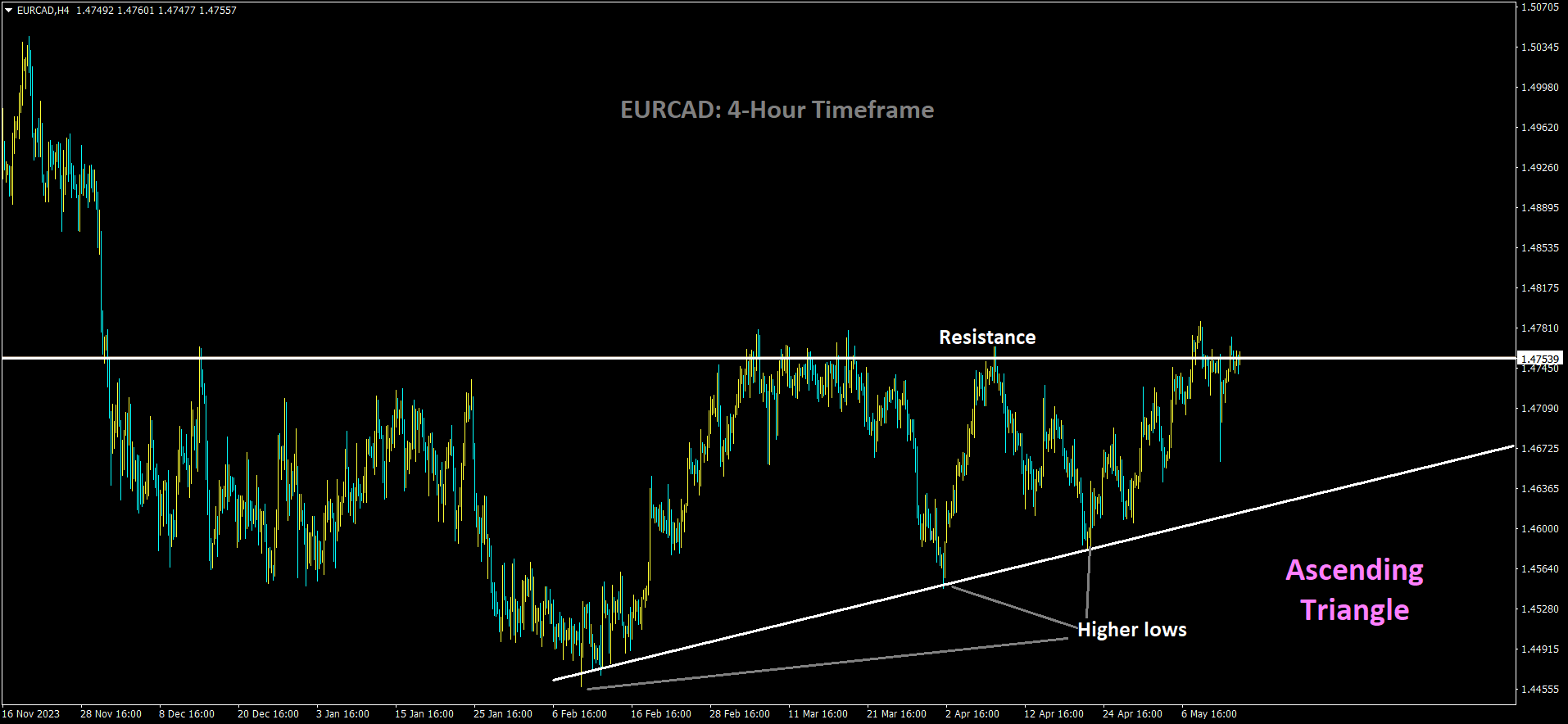
Task: Click the 1.44555 price scale value
Action: (x=1540, y=689)
